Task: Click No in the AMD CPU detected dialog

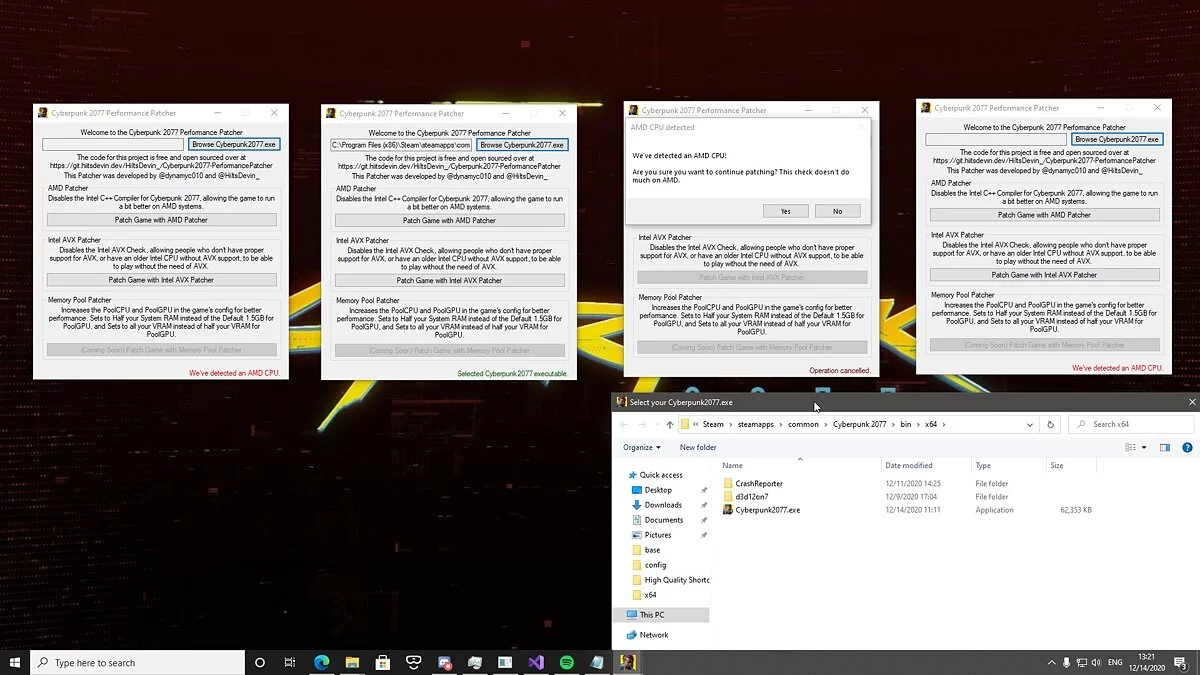Action: pos(837,211)
